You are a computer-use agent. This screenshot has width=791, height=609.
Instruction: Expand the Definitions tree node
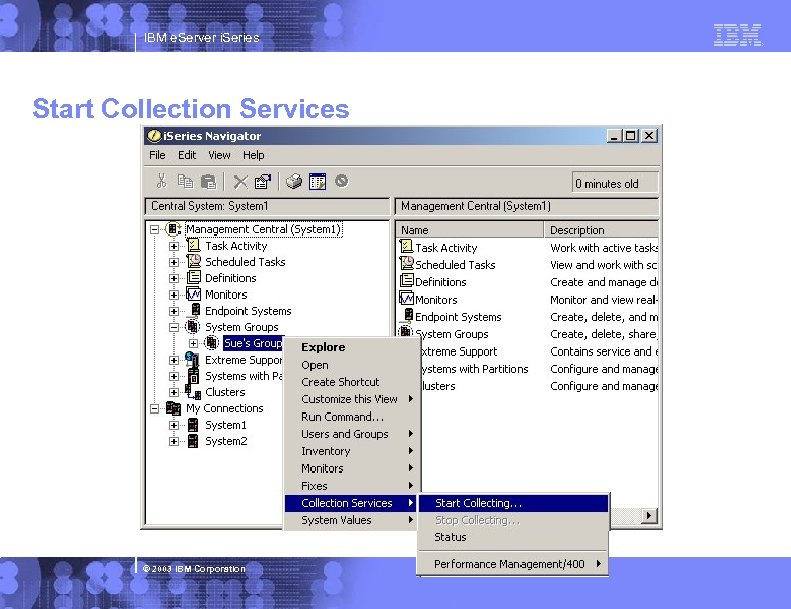click(x=174, y=279)
